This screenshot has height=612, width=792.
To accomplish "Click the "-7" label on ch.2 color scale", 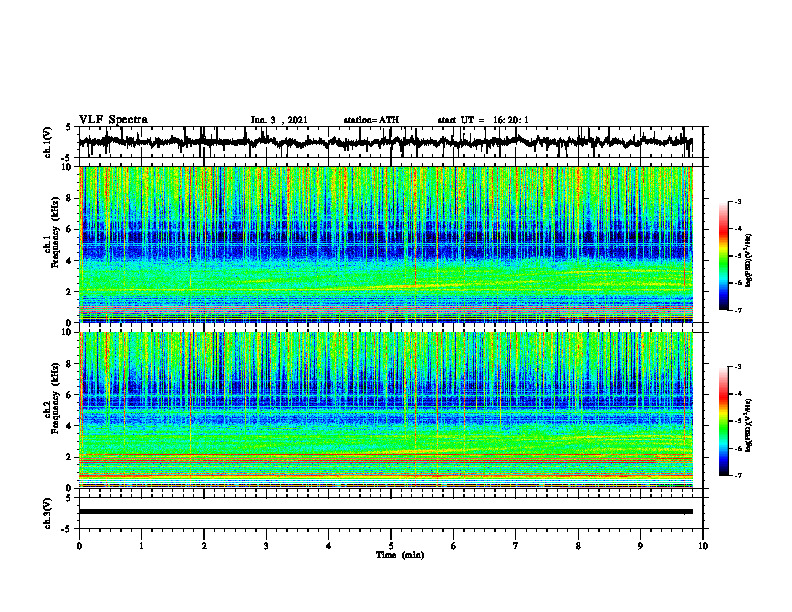I will [x=737, y=475].
